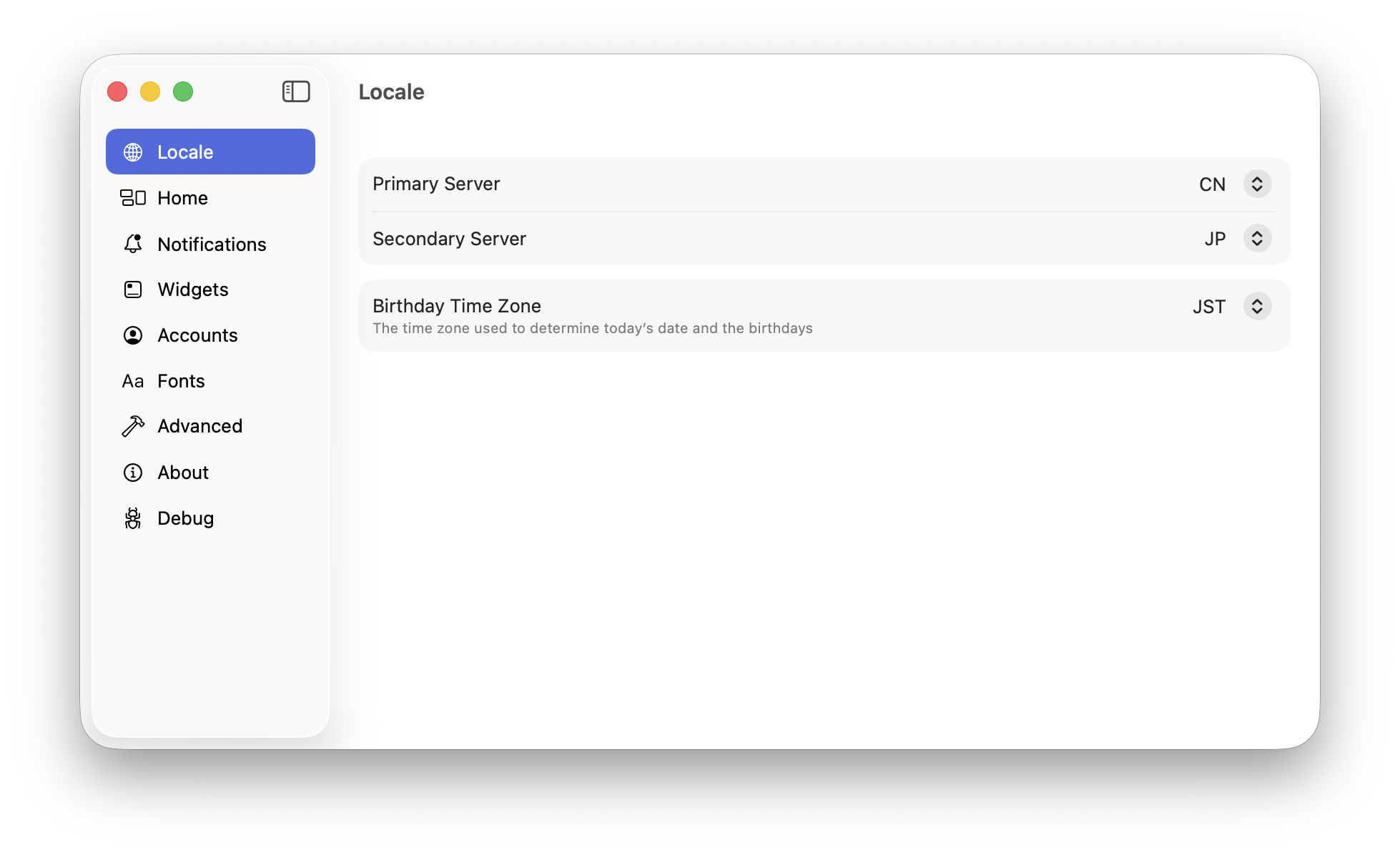Click the hammer icon for Advanced
The height and width of the screenshot is (855, 1400).
pos(133,426)
